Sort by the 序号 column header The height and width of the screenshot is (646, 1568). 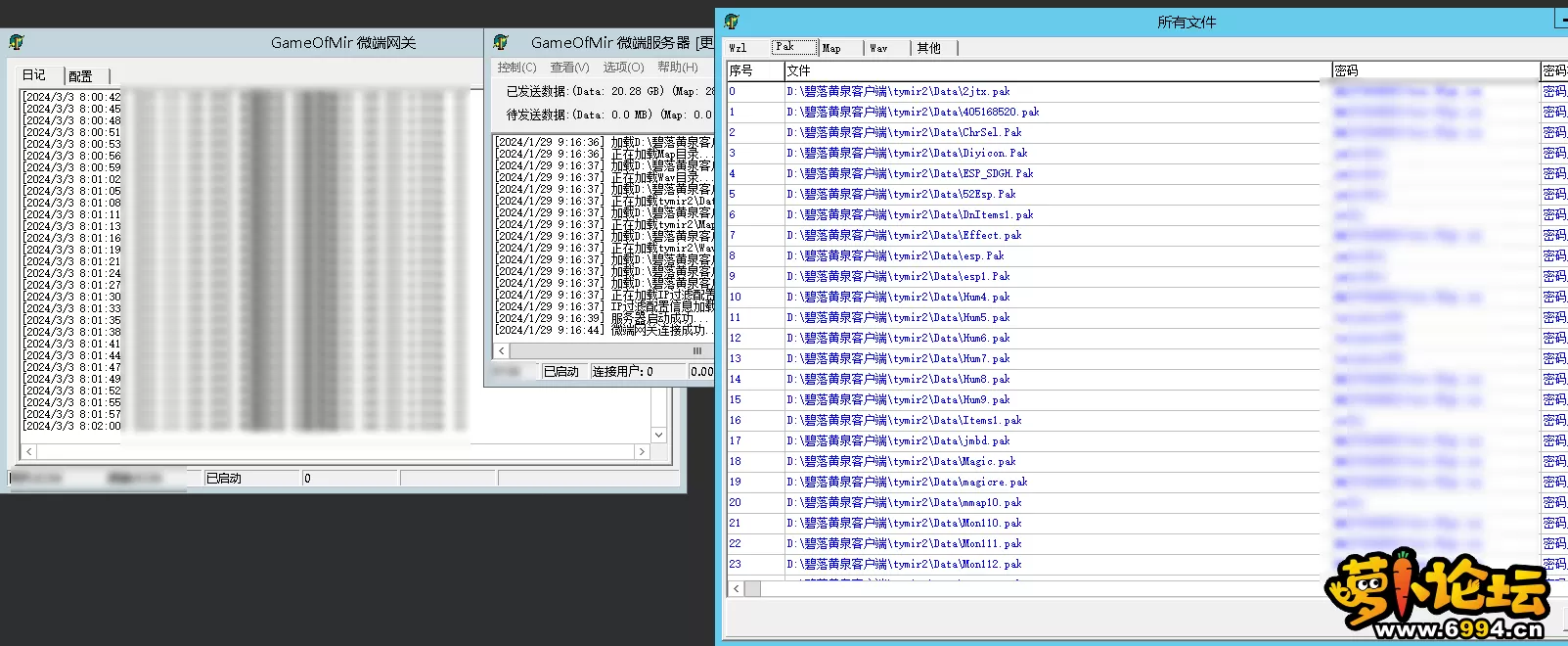(755, 70)
